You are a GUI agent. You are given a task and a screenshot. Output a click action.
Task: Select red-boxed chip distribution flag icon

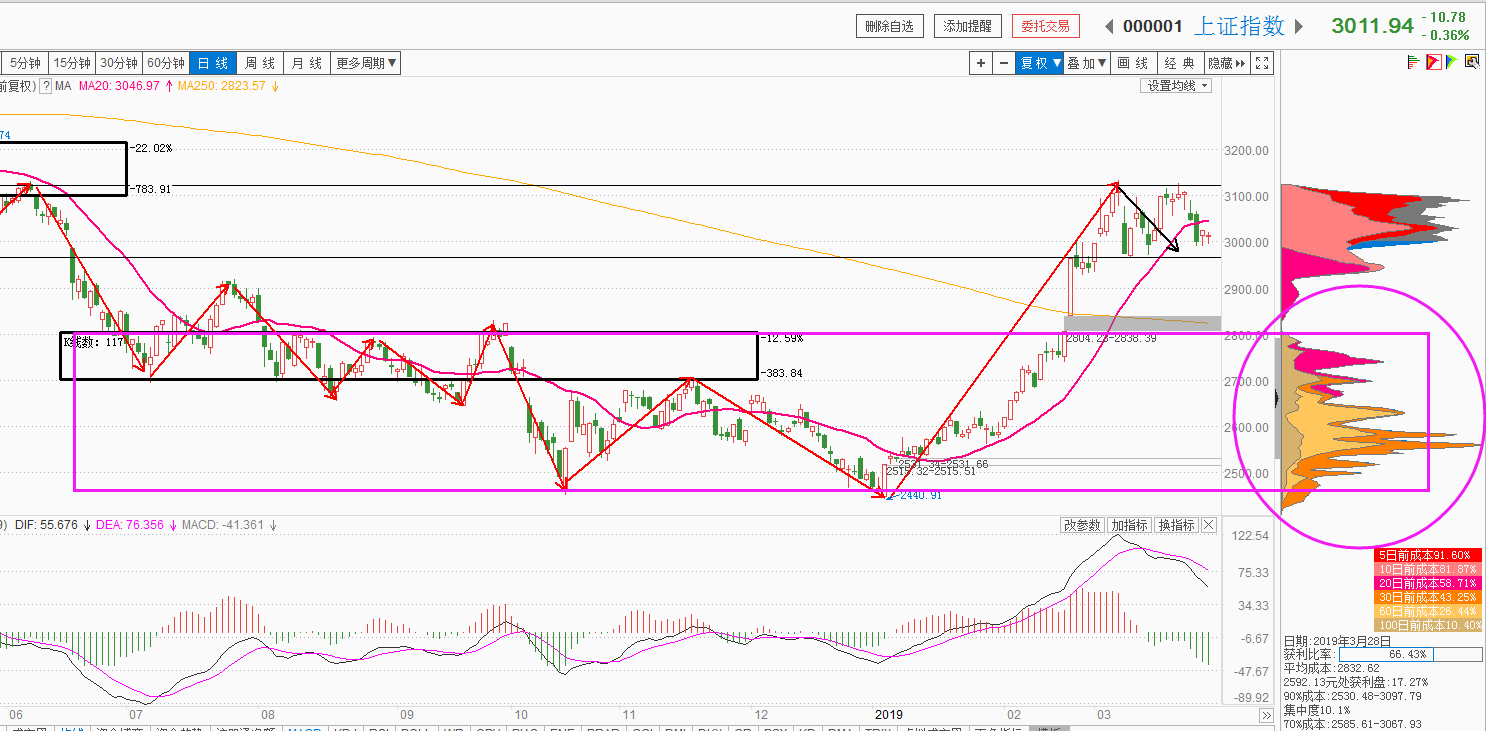pos(1433,62)
